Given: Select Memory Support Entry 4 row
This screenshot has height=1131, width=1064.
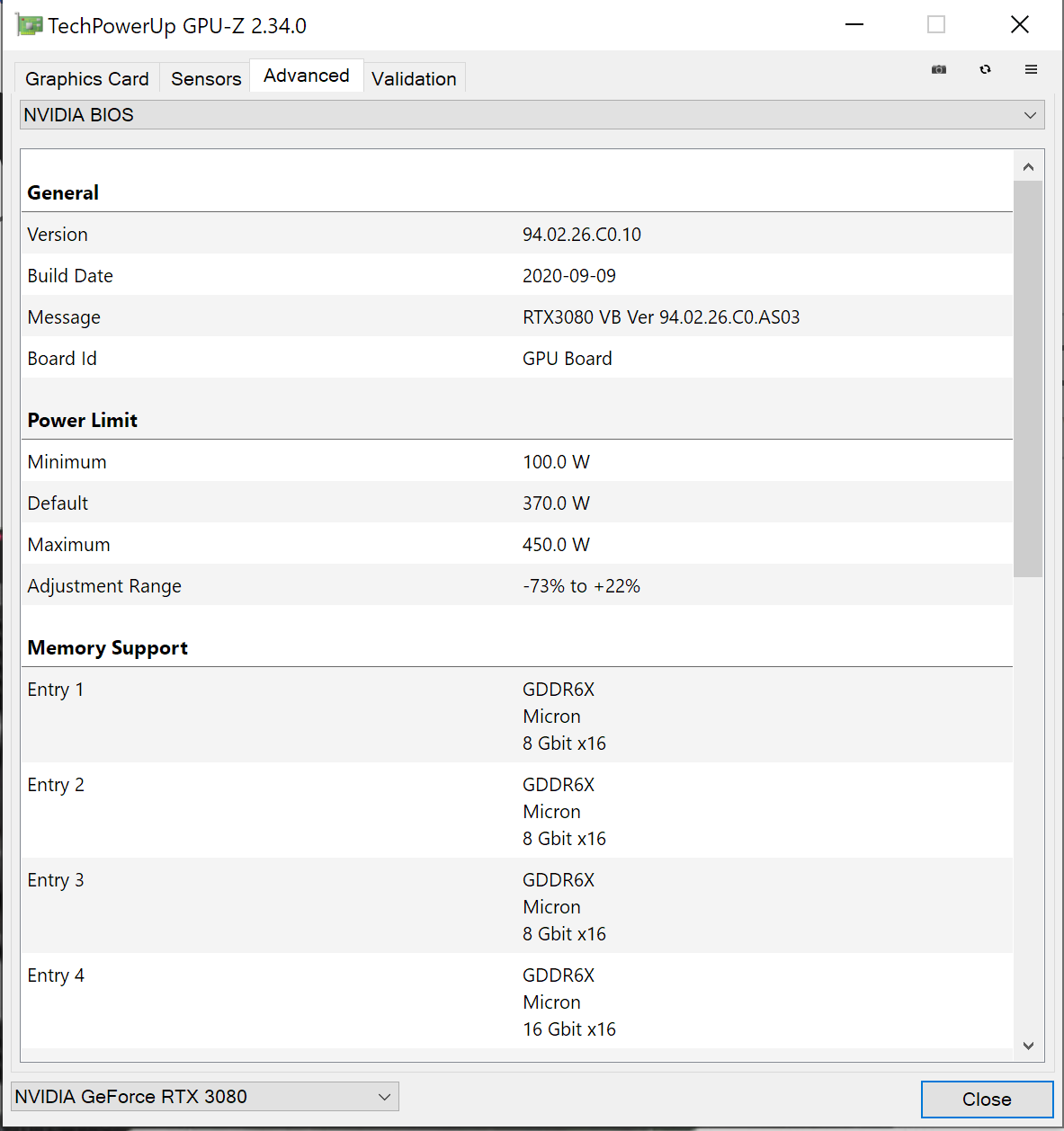Looking at the screenshot, I should (x=517, y=1002).
